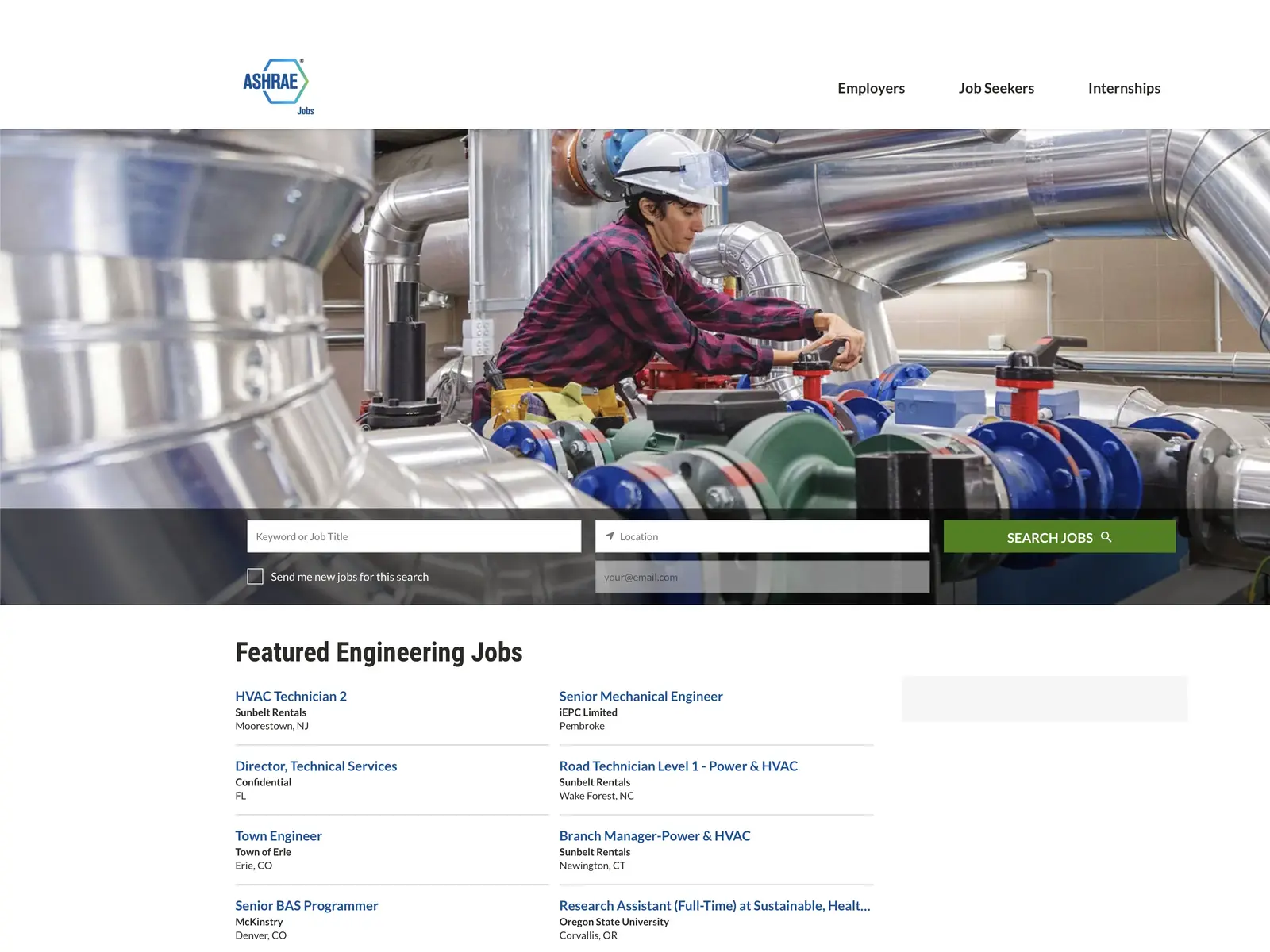
Task: Click the Featured Engineering Jobs heading
Action: click(x=379, y=652)
